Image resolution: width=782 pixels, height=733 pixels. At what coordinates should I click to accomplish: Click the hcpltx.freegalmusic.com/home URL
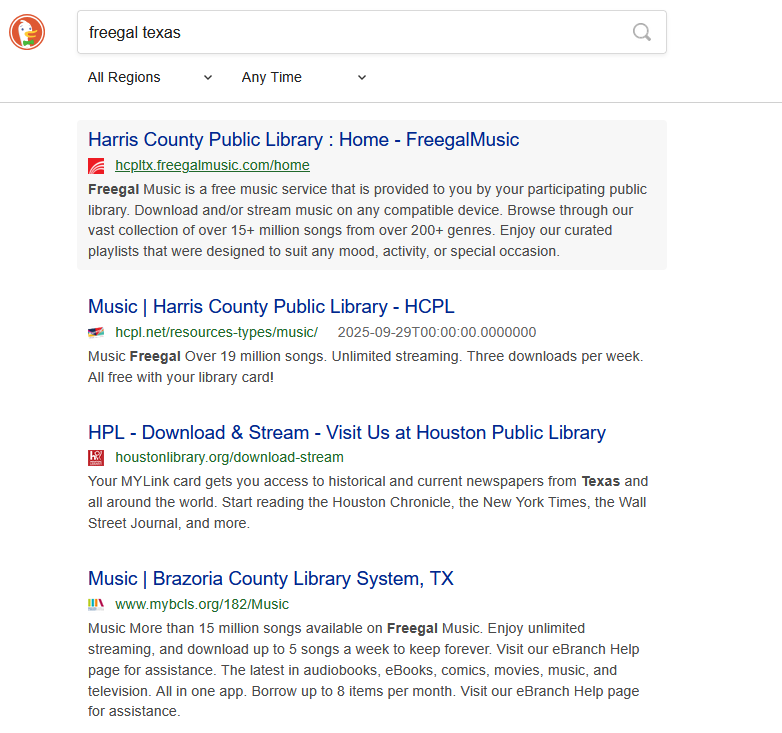tap(212, 166)
